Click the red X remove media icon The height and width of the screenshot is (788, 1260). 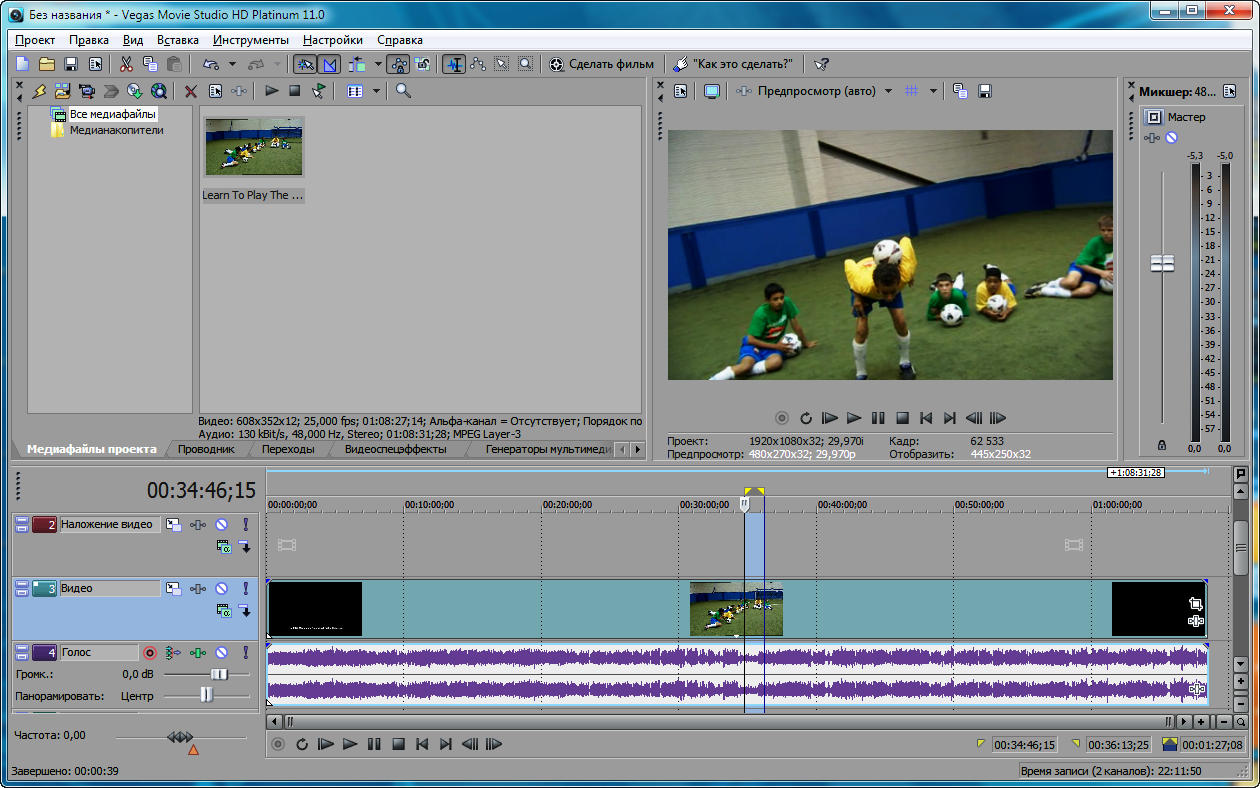click(190, 91)
